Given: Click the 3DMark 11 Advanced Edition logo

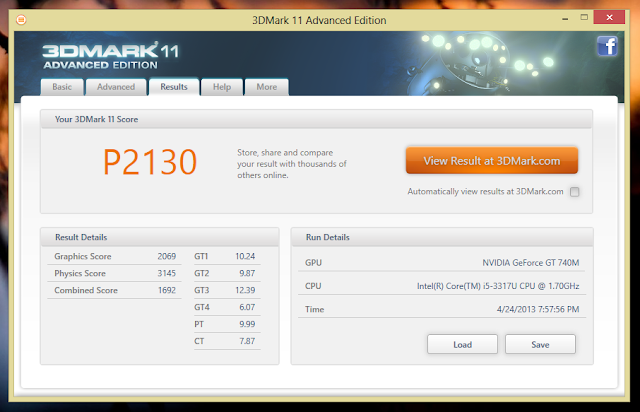Looking at the screenshot, I should tap(110, 55).
